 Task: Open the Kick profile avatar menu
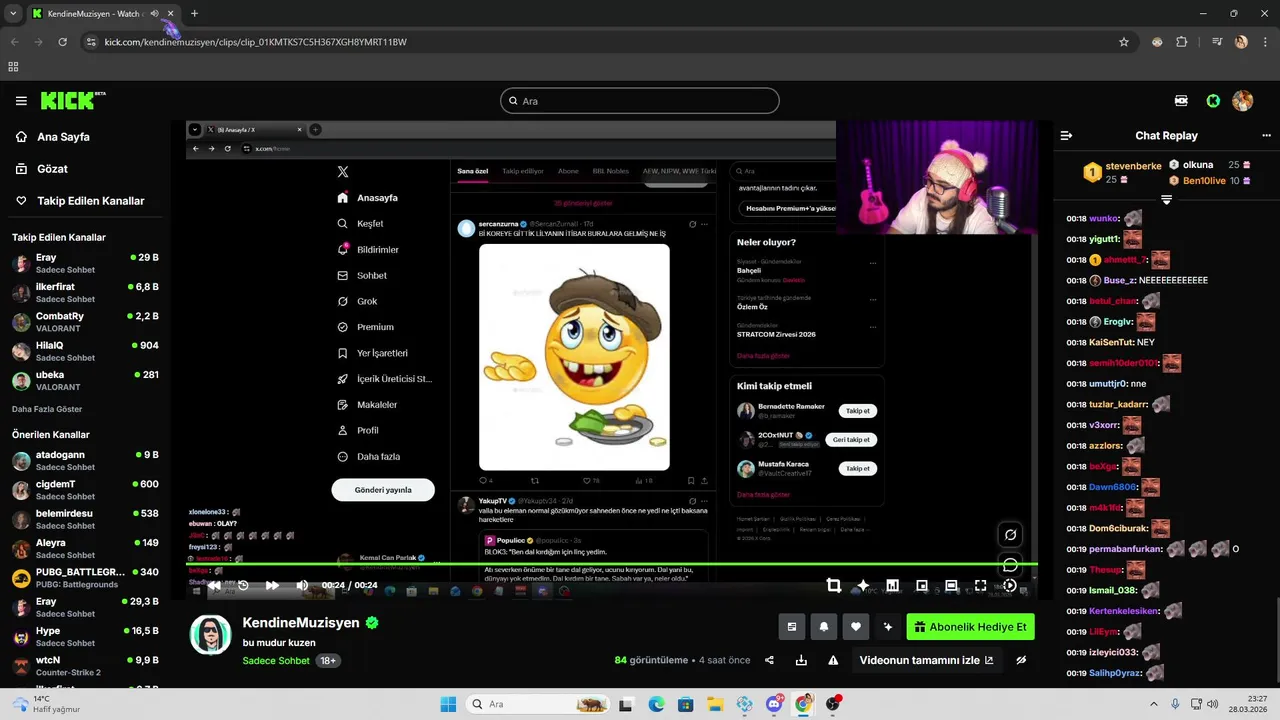[1243, 101]
